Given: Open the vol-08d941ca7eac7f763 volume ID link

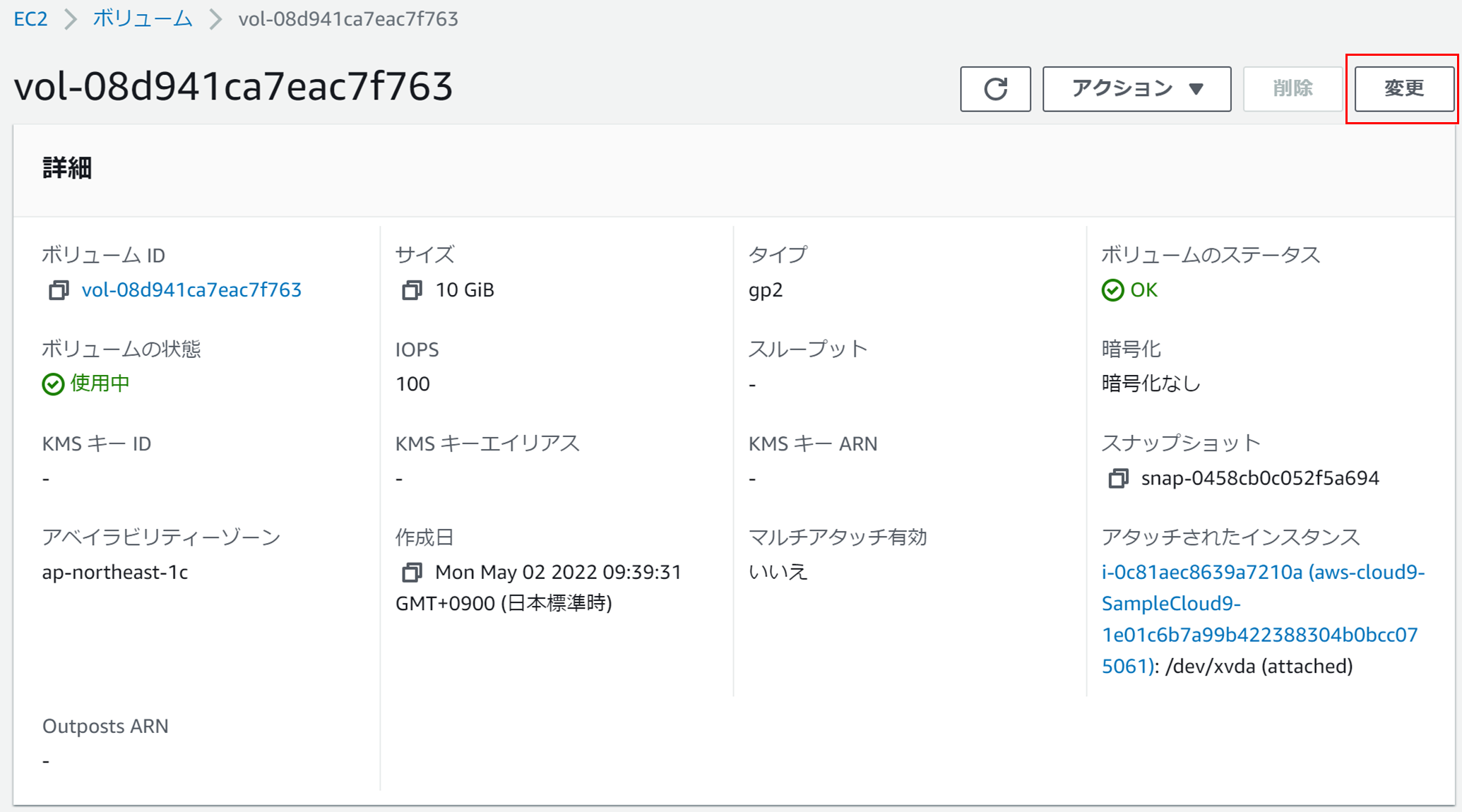Looking at the screenshot, I should pyautogui.click(x=191, y=290).
